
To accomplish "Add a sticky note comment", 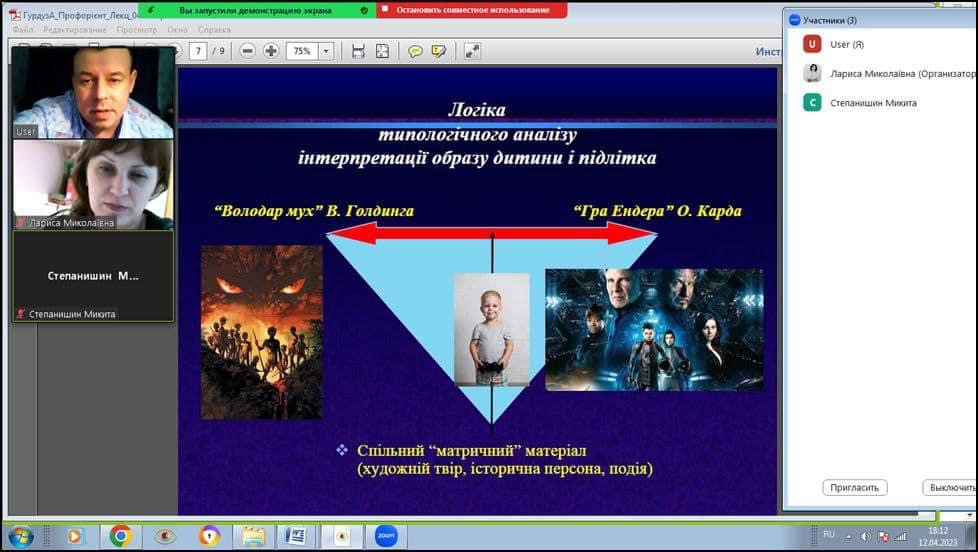I will pyautogui.click(x=415, y=51).
